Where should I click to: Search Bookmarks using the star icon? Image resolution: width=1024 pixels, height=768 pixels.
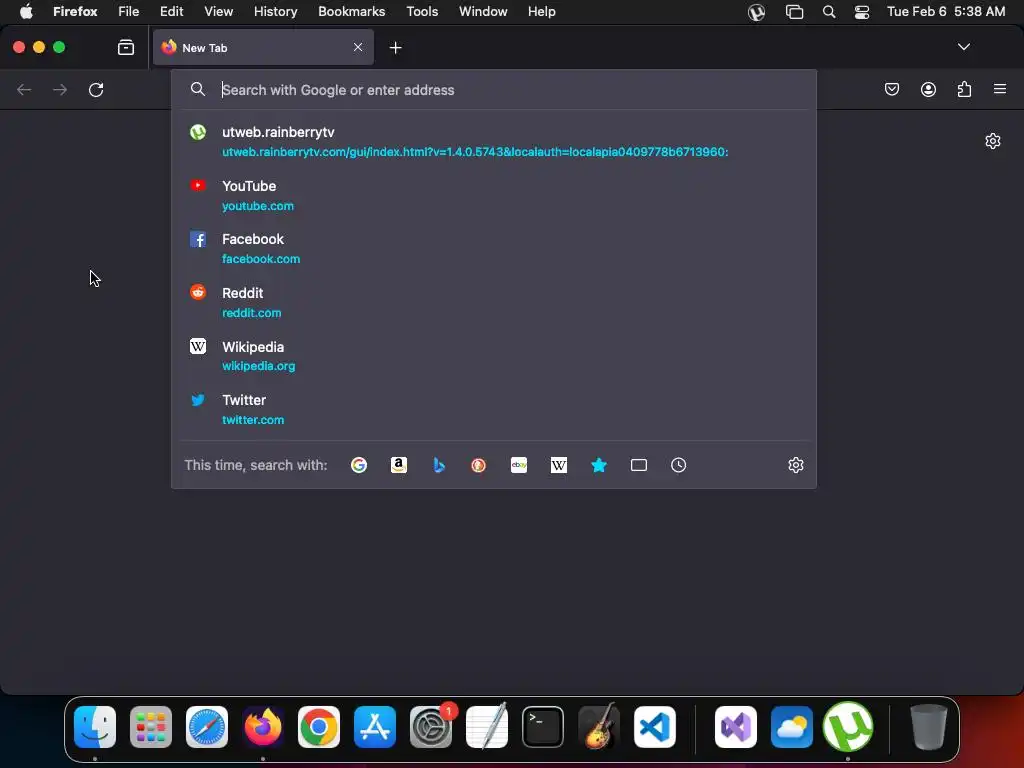coord(599,465)
